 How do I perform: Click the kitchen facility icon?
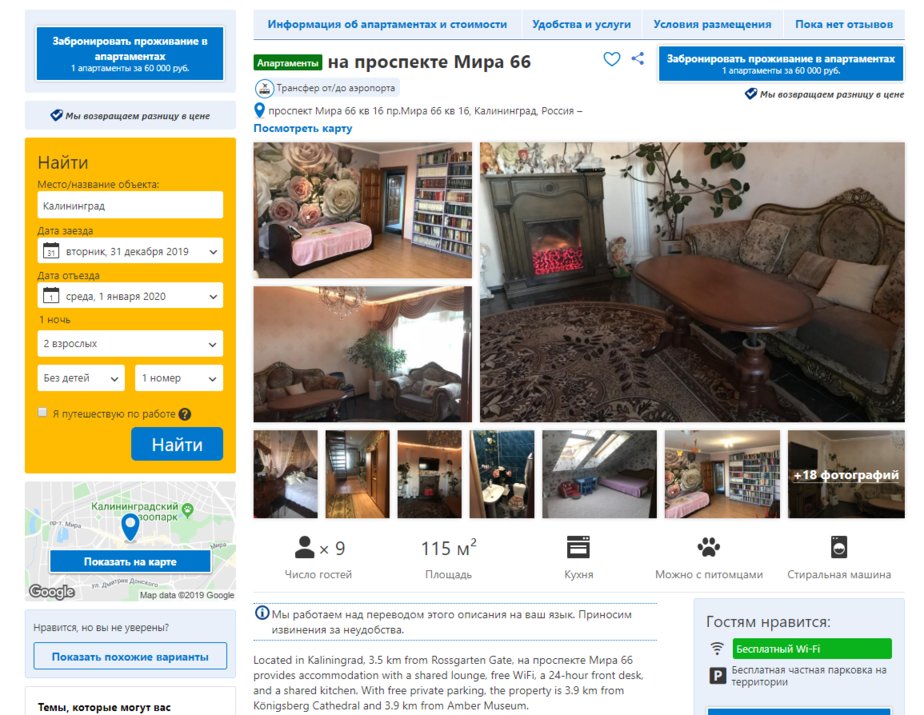tap(578, 547)
